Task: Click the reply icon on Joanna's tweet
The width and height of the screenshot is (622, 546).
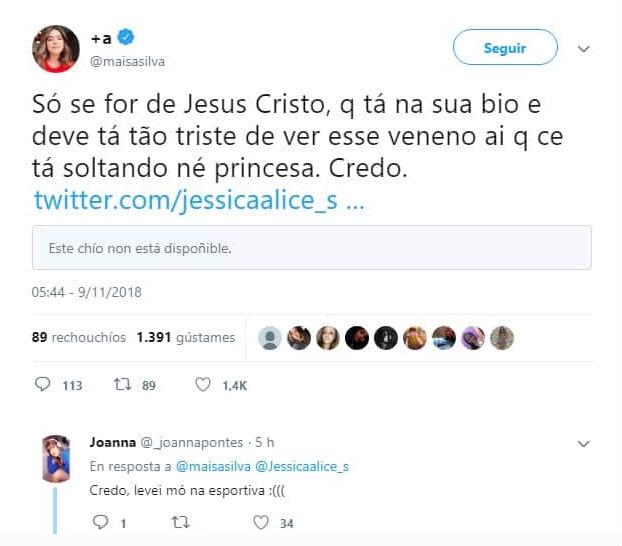Action: pos(99,522)
